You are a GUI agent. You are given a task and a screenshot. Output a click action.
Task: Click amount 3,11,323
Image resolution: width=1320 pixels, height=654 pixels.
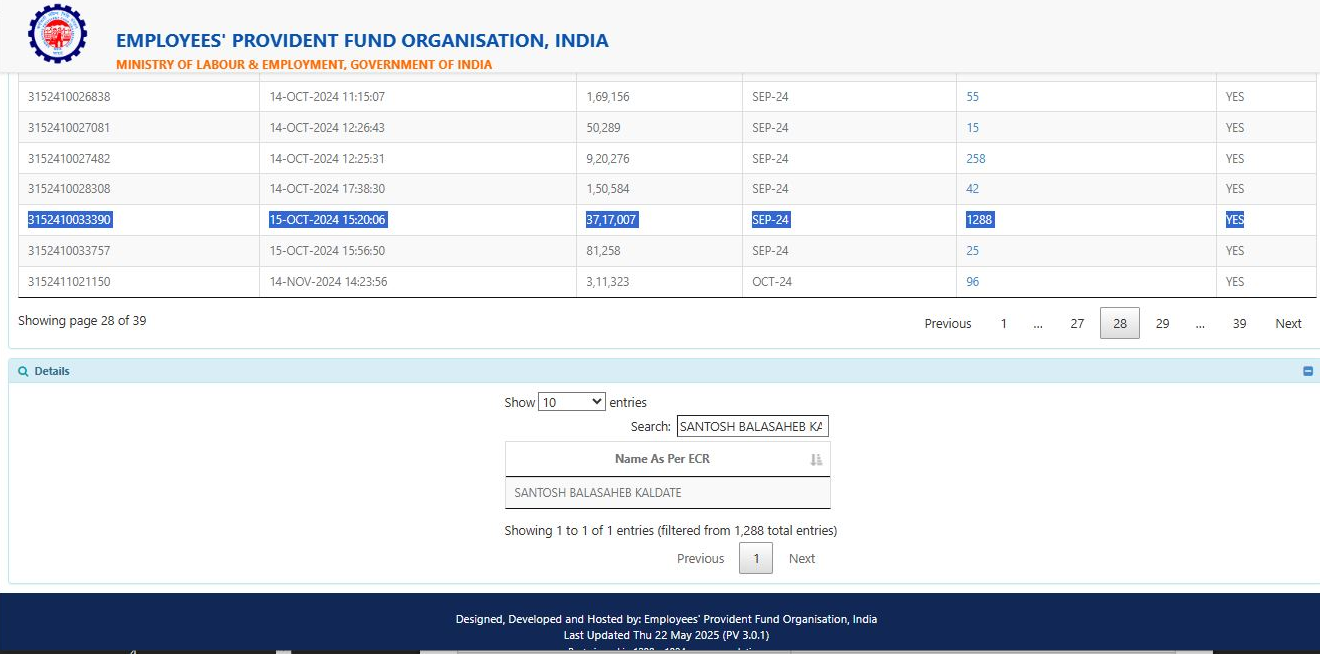pyautogui.click(x=608, y=282)
